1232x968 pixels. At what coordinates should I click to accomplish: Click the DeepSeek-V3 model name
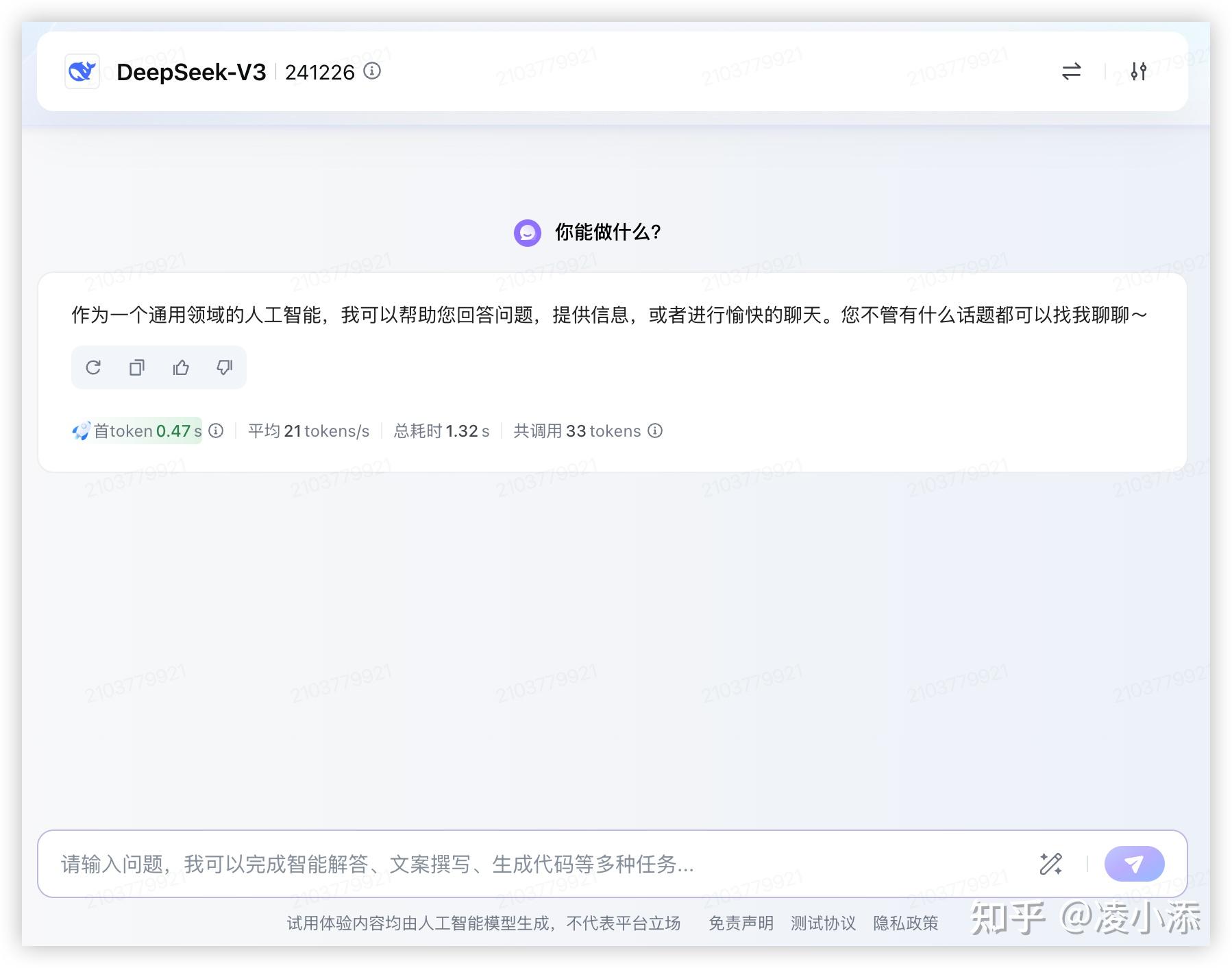point(191,72)
